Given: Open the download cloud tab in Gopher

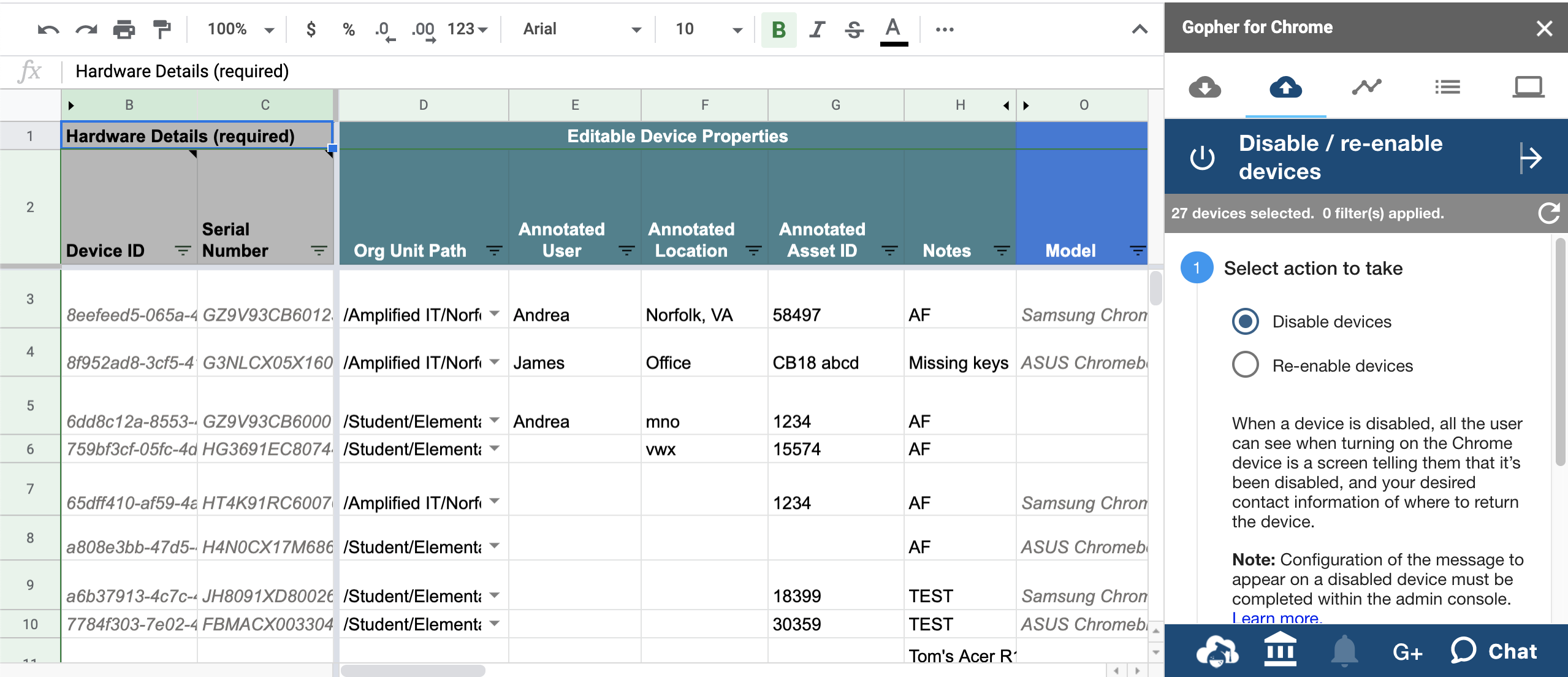Looking at the screenshot, I should (1205, 87).
